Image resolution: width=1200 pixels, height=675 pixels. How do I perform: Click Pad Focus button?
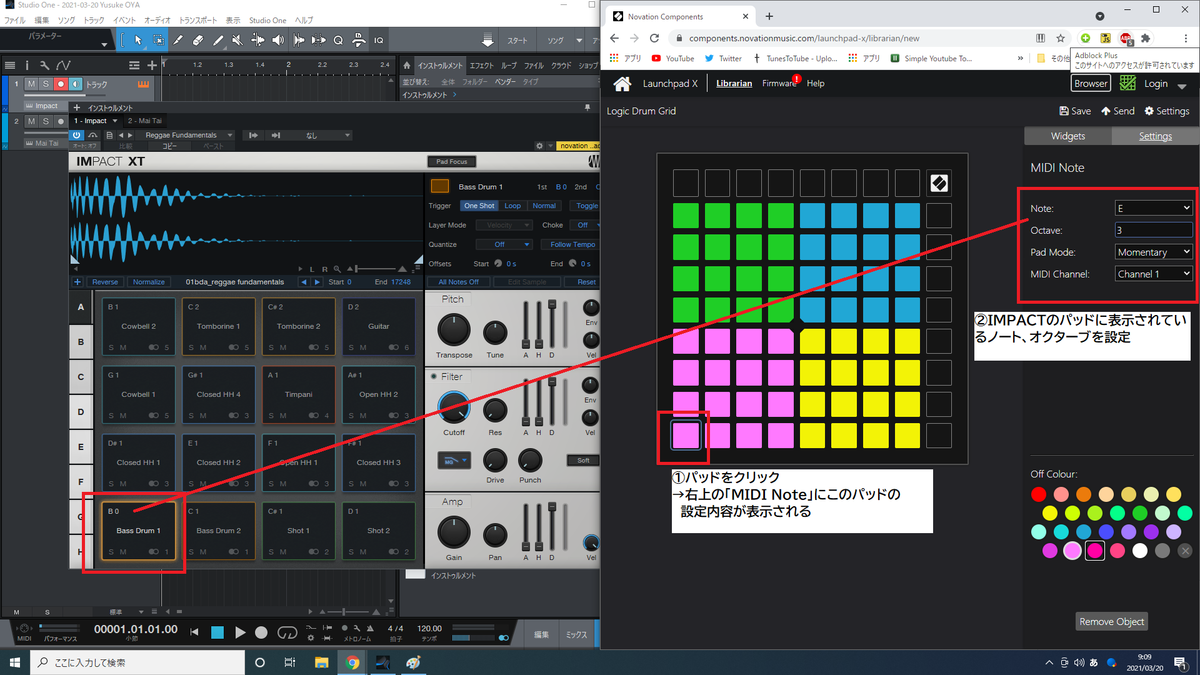[x=451, y=161]
